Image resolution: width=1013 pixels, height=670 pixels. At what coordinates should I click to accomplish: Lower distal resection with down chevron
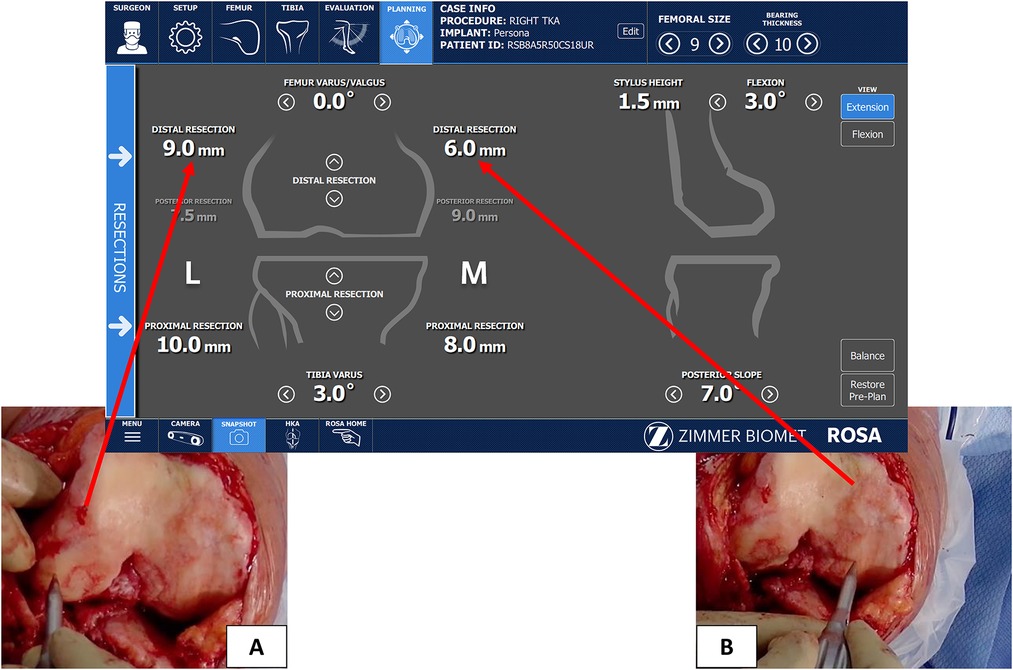coord(334,199)
